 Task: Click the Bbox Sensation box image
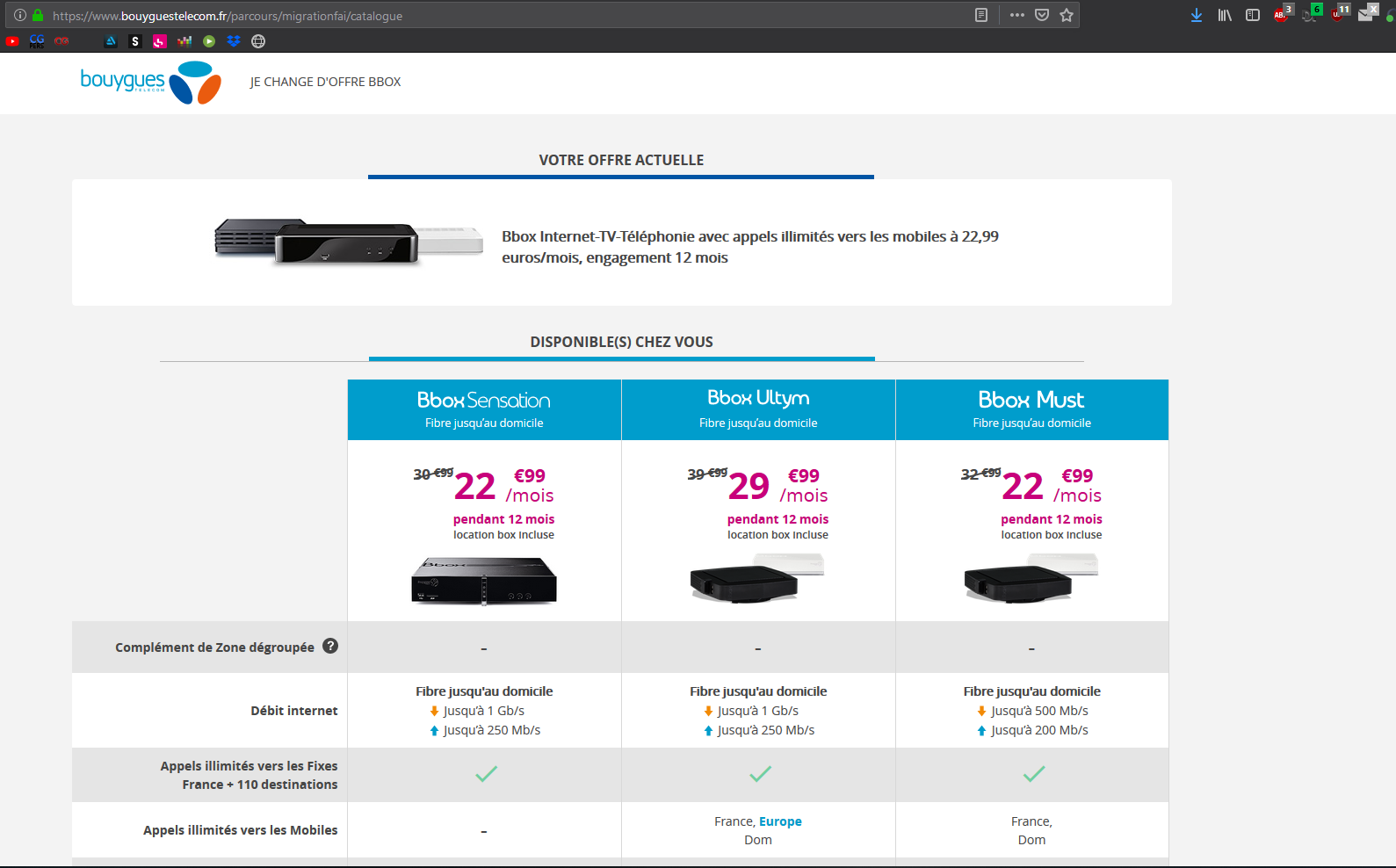(x=484, y=581)
